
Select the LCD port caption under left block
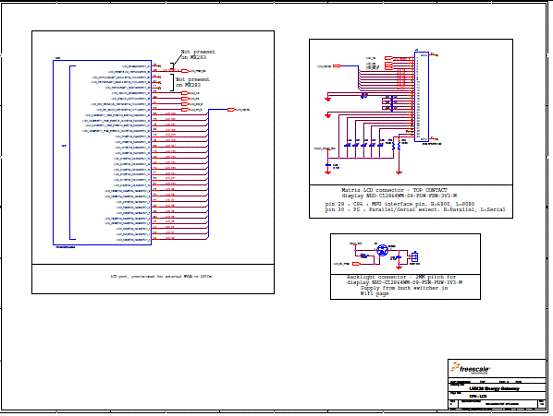click(x=161, y=277)
